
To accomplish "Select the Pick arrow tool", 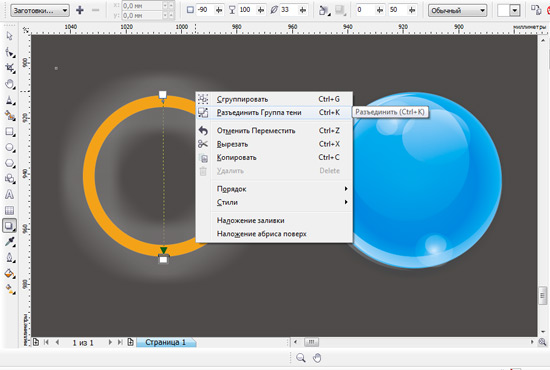I will (x=9, y=36).
